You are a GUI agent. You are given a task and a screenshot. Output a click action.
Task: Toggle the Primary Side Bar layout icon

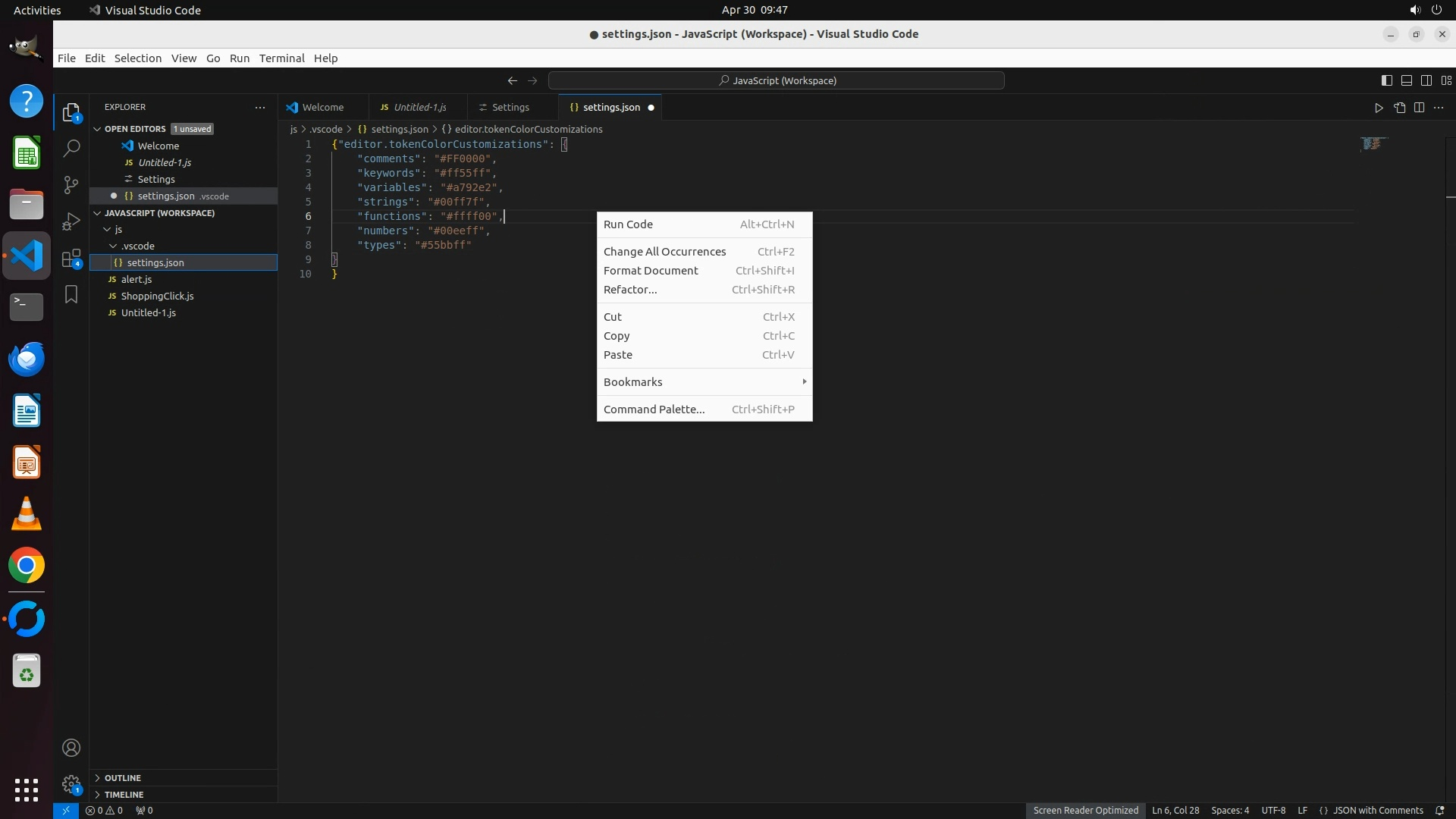click(x=1386, y=80)
